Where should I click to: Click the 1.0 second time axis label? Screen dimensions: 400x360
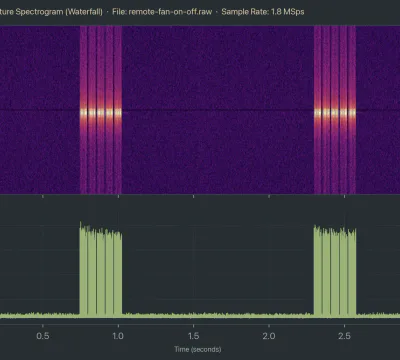tap(118, 335)
